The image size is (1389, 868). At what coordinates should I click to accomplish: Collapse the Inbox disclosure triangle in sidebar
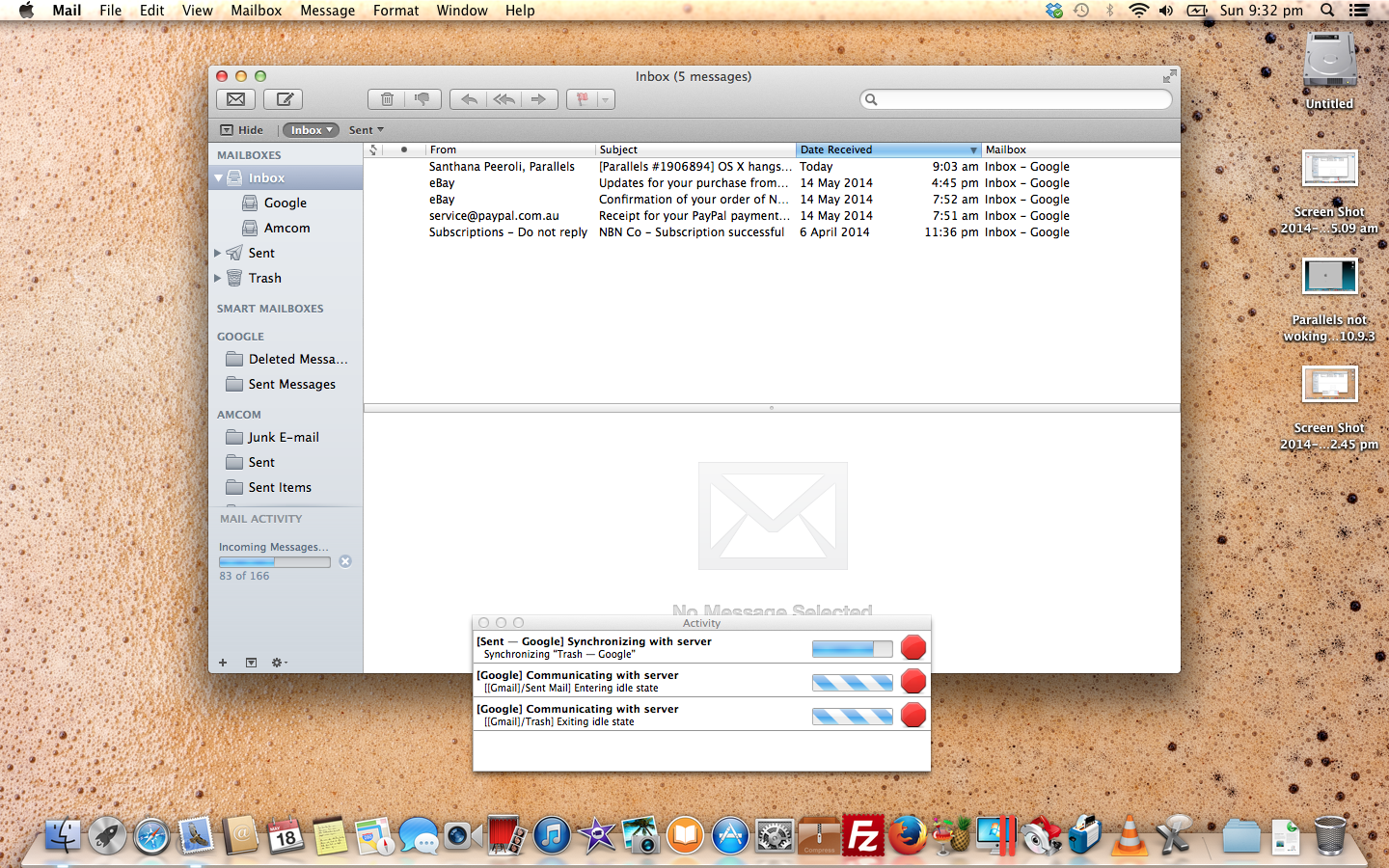coord(219,178)
